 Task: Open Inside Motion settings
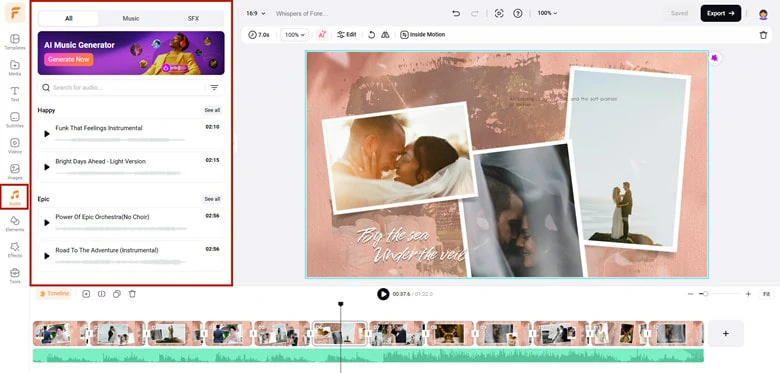(423, 35)
